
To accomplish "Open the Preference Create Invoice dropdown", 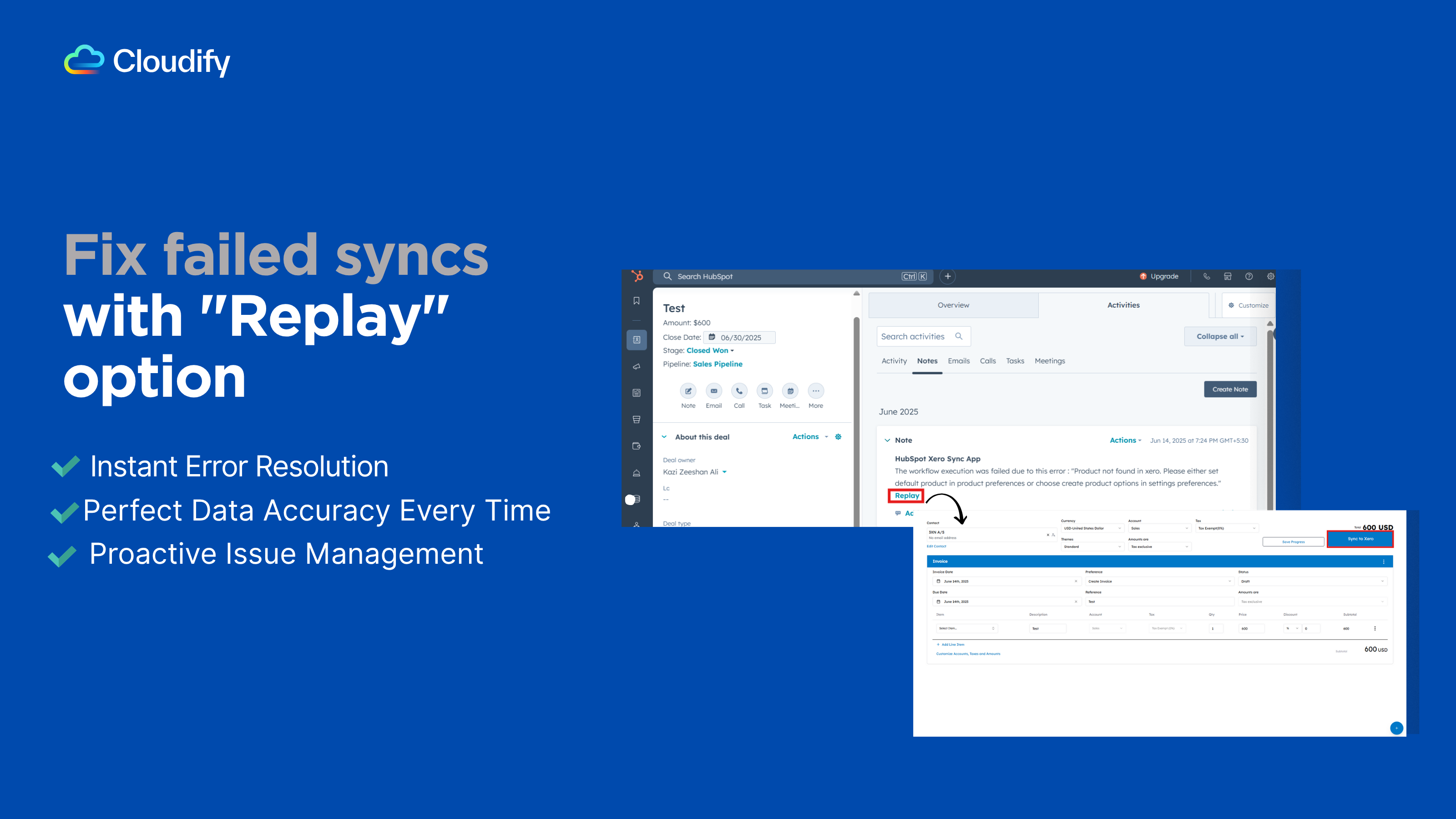I will 1159,581.
